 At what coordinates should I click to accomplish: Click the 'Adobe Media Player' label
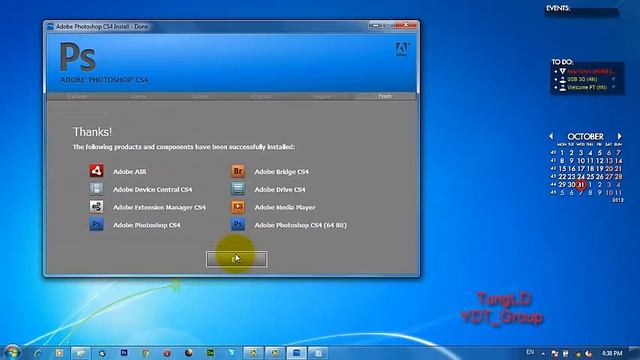click(x=284, y=207)
